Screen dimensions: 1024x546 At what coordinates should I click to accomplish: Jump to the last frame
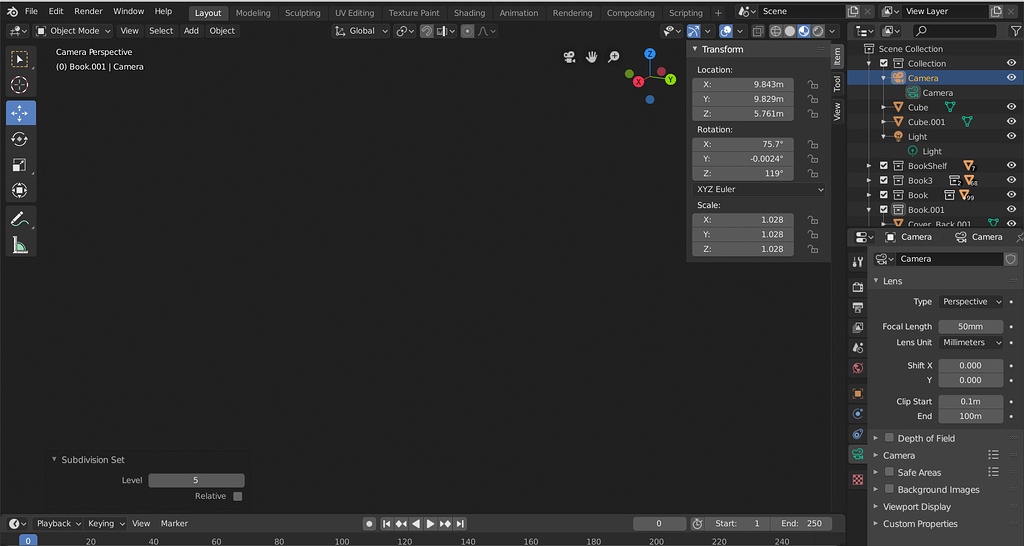point(460,524)
